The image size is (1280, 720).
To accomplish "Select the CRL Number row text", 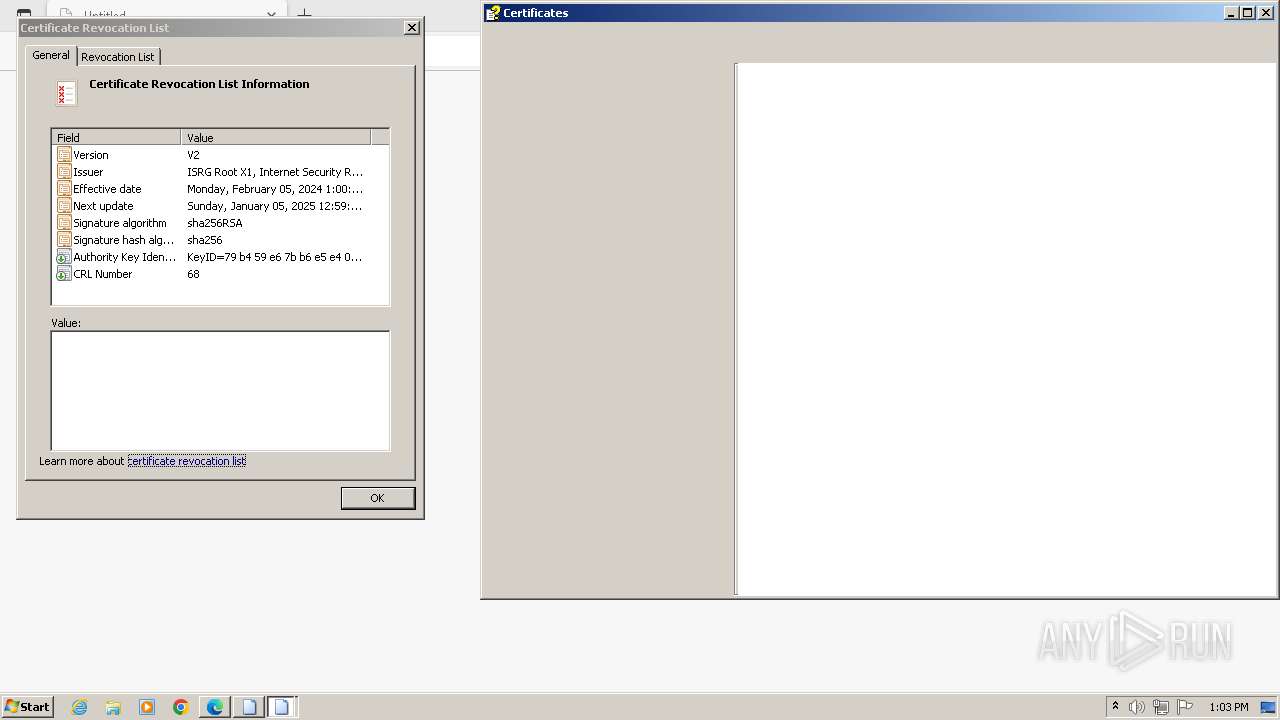I will click(x=103, y=274).
